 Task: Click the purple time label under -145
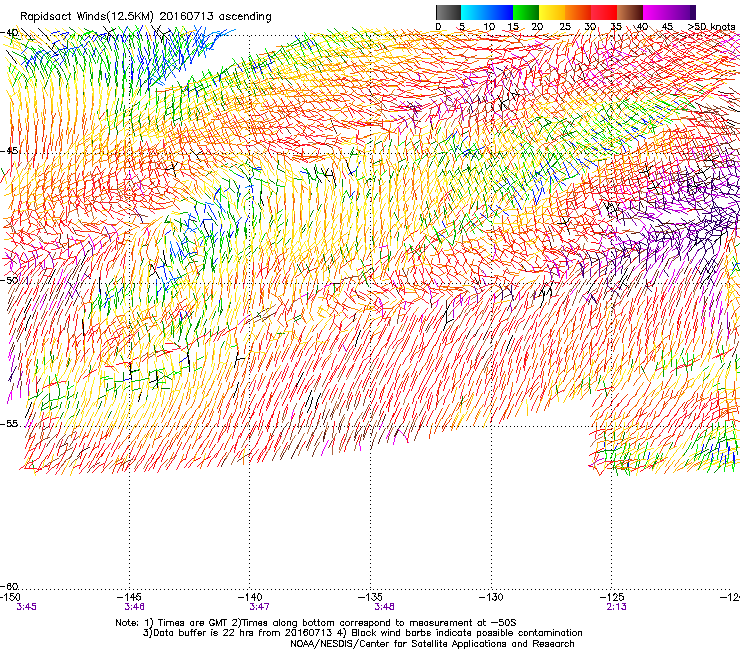(x=135, y=607)
